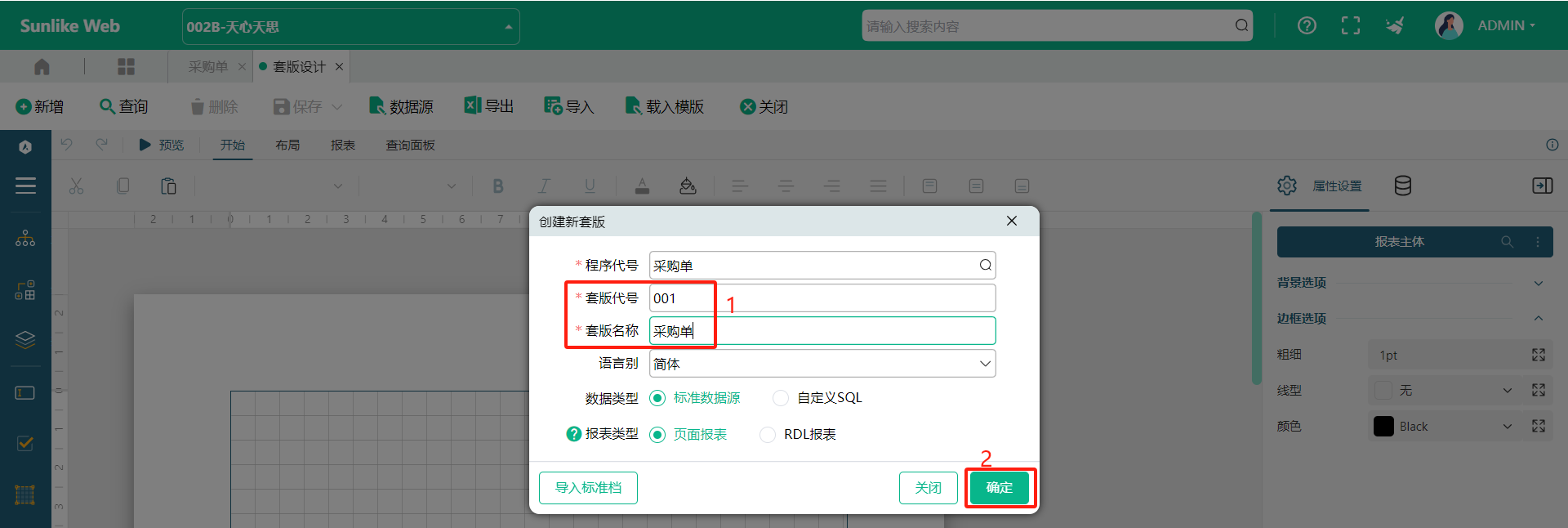Switch to the 采购单 tab
Screen dimensions: 1568x528
click(208, 67)
